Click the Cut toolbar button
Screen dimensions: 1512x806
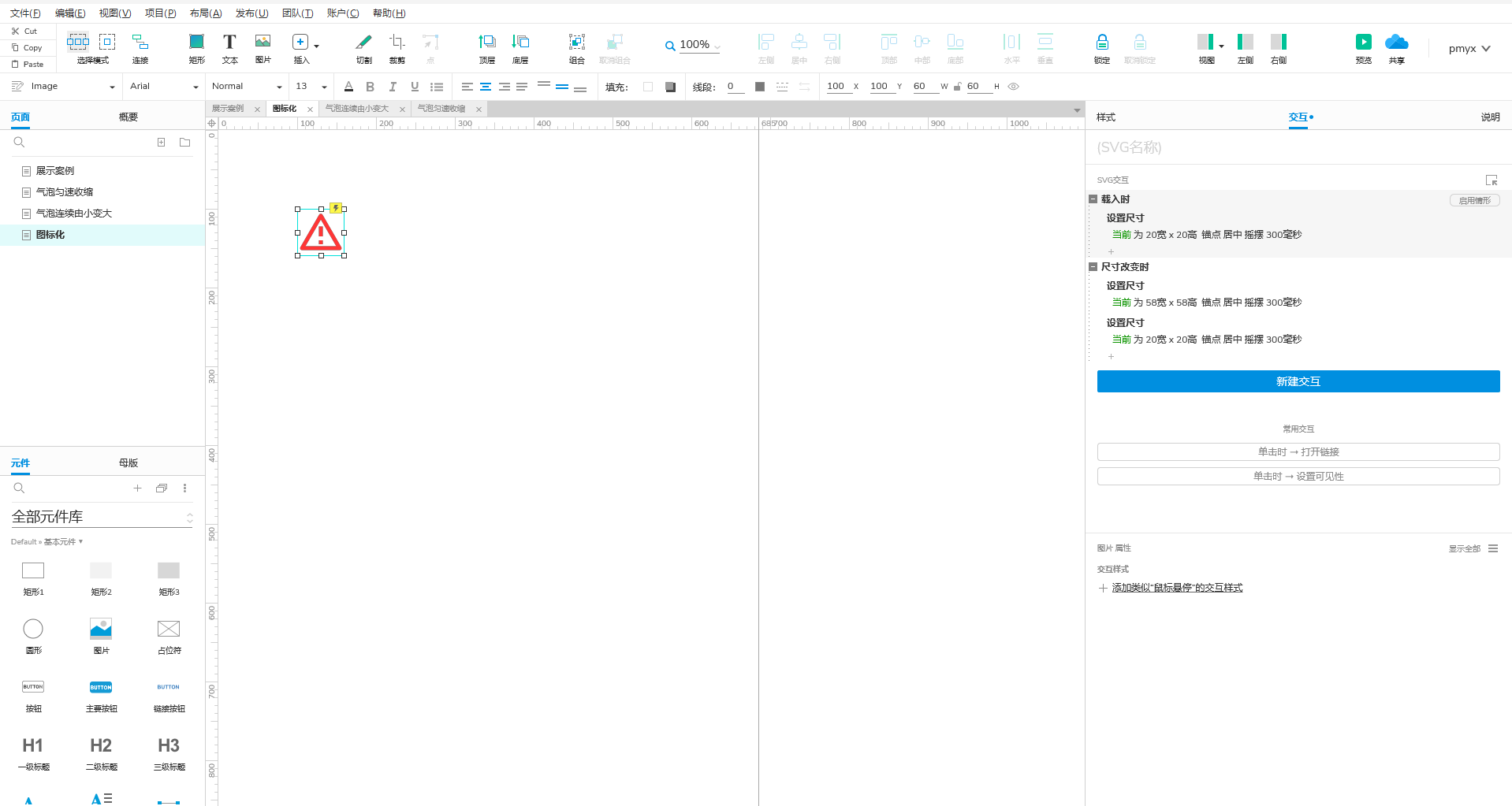pos(24,31)
